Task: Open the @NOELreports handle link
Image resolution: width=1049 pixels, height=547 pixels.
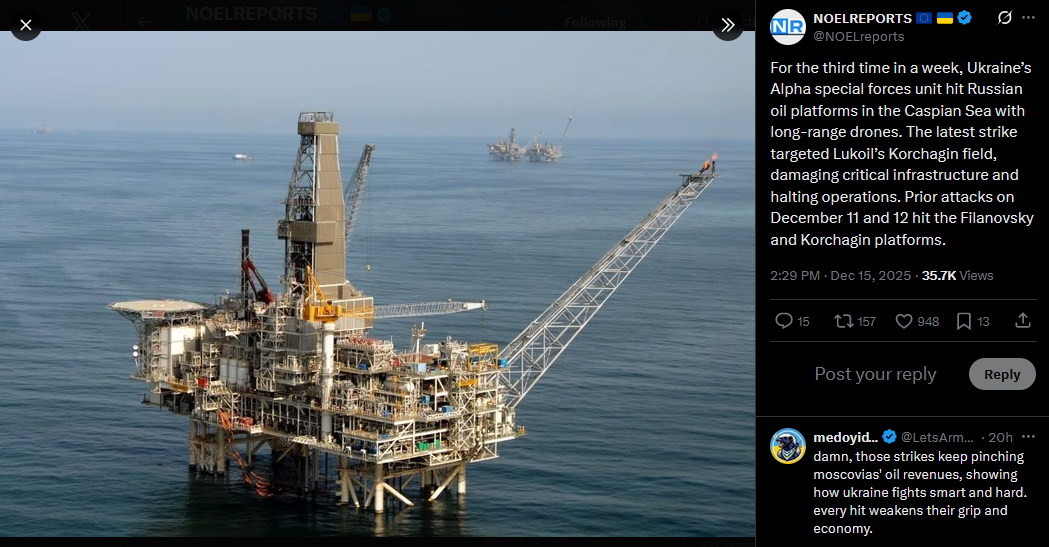Action: click(x=858, y=37)
